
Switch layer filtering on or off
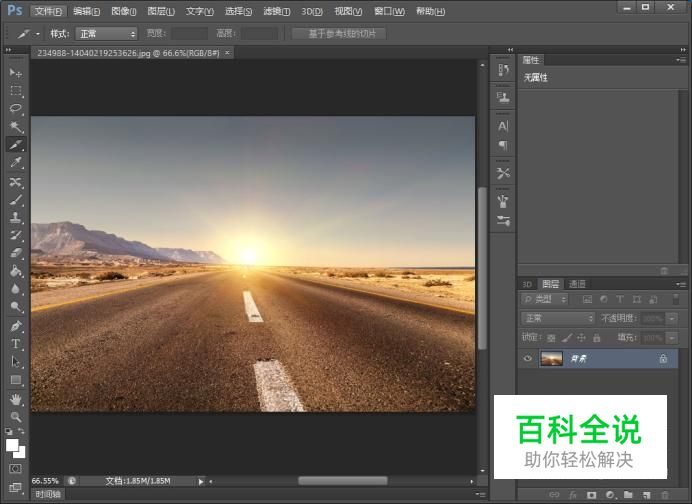point(676,300)
